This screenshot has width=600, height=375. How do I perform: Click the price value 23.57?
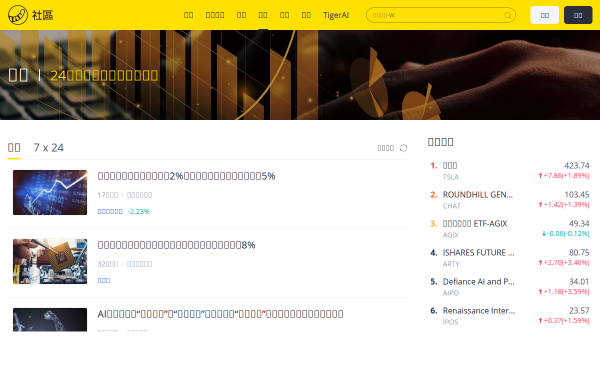coord(579,310)
